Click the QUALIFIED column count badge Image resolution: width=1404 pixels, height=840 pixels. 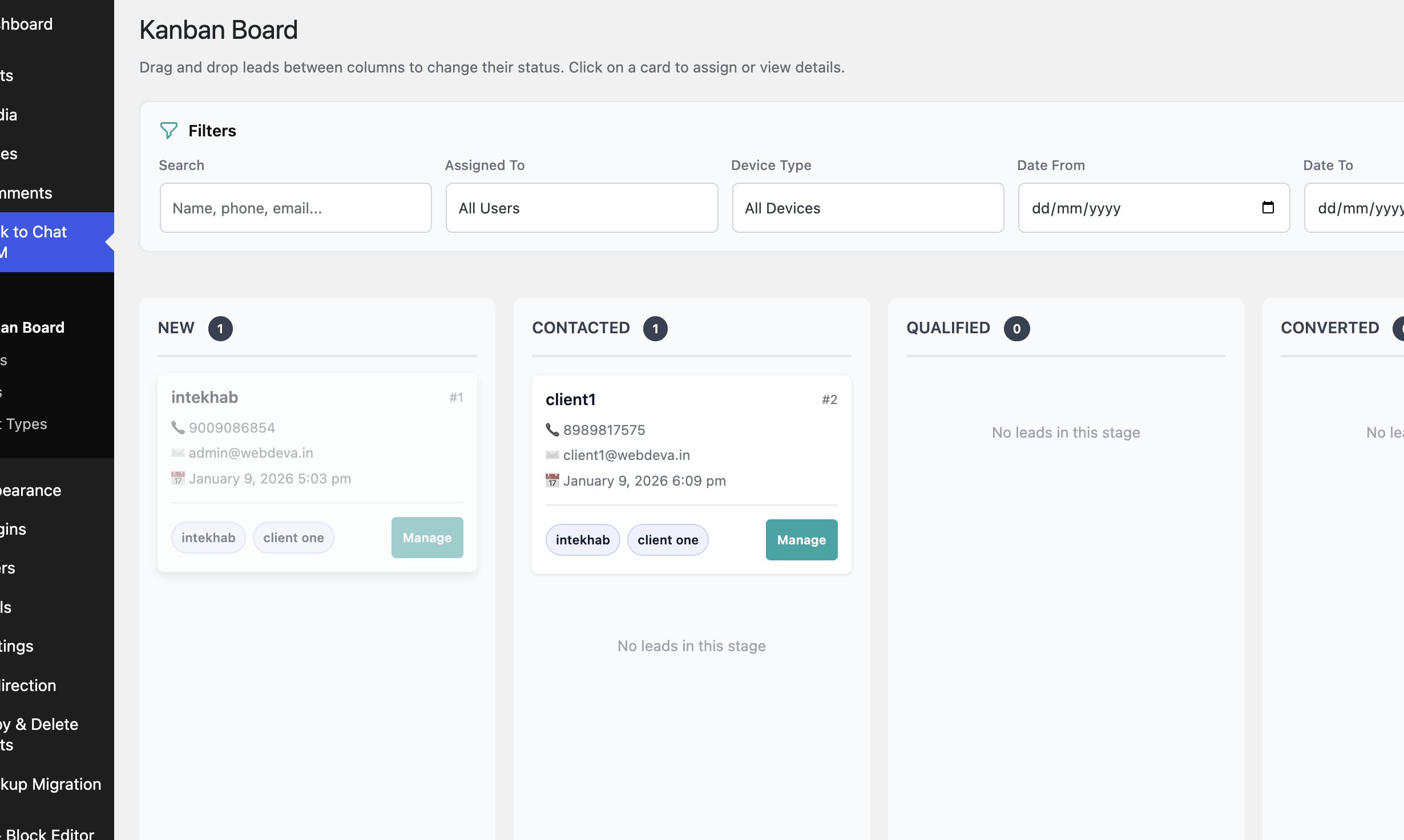pyautogui.click(x=1016, y=329)
